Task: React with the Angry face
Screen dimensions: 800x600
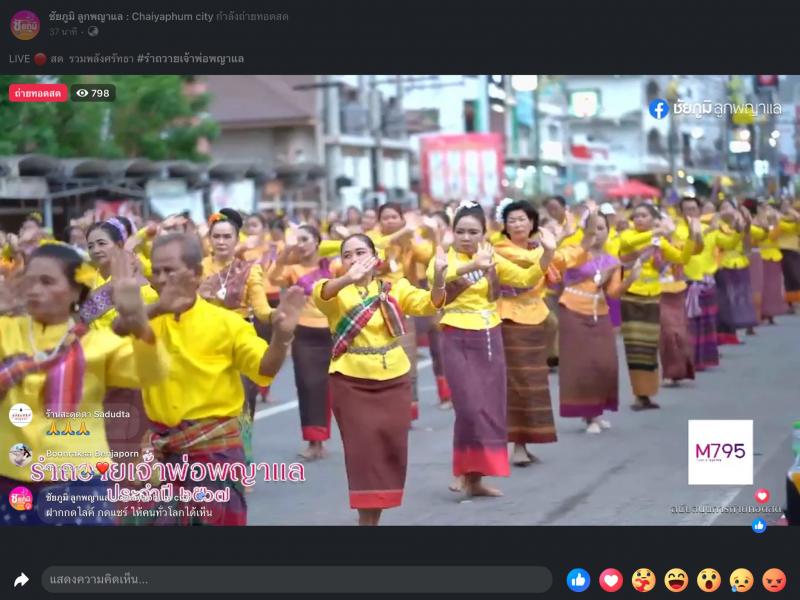Action: click(774, 580)
